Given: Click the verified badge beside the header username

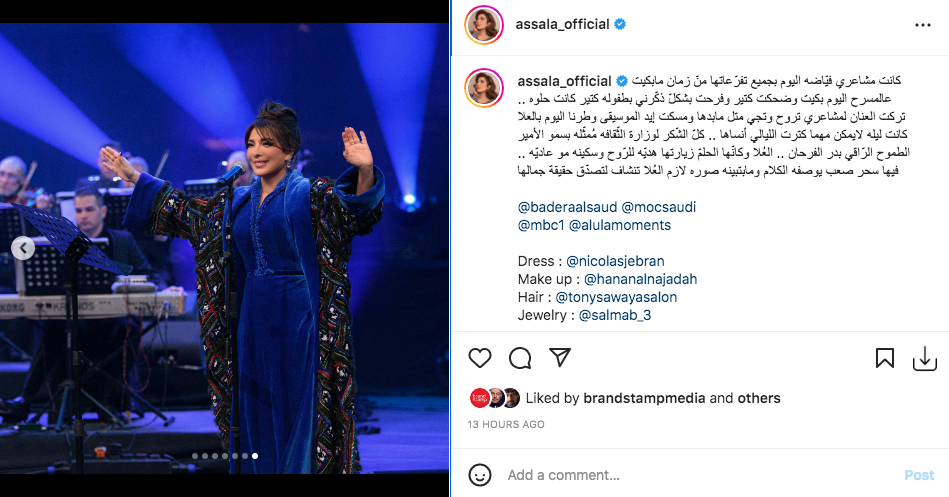Looking at the screenshot, I should pos(620,24).
